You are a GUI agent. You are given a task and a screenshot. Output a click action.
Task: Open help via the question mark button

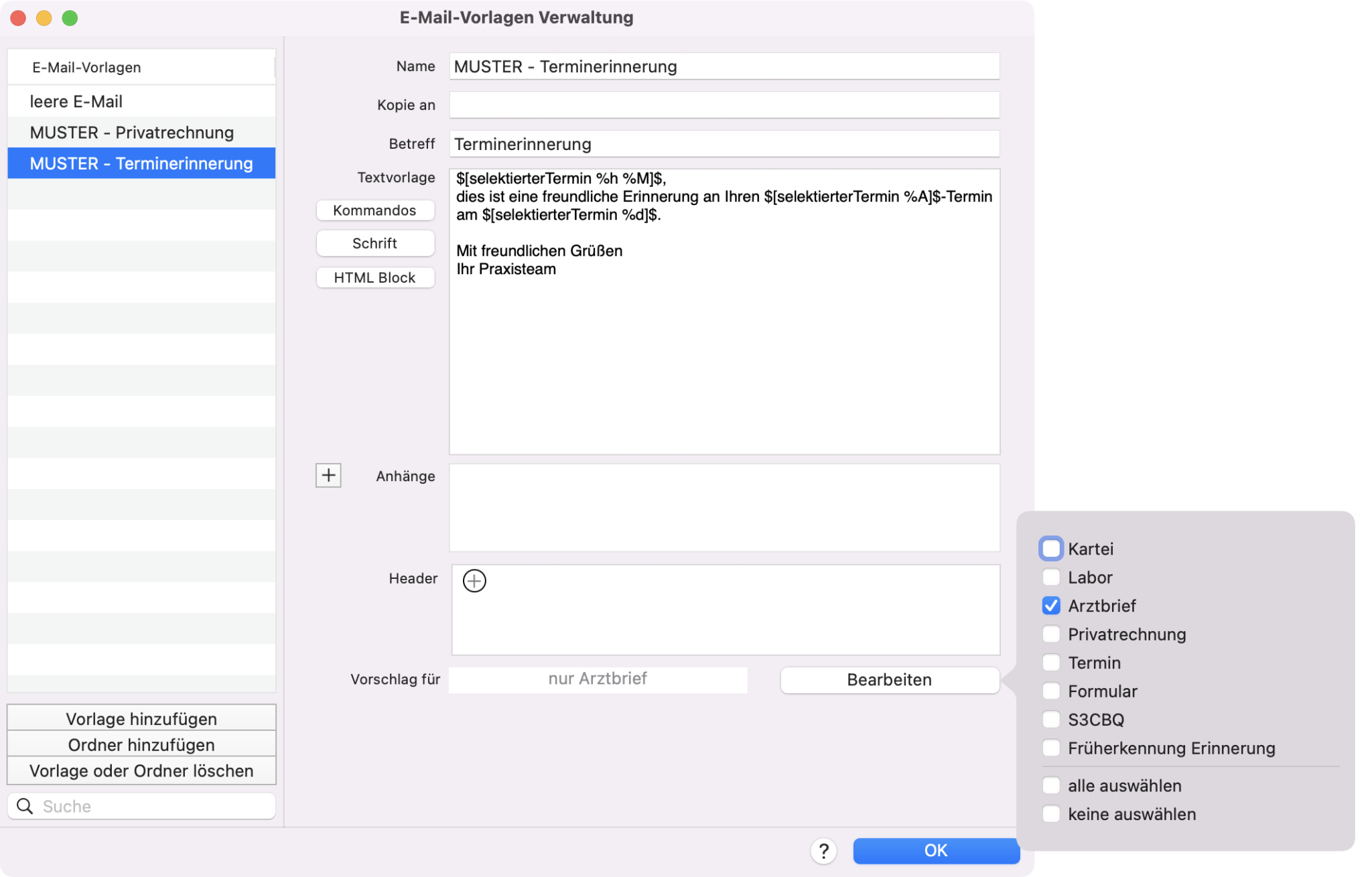[x=823, y=851]
